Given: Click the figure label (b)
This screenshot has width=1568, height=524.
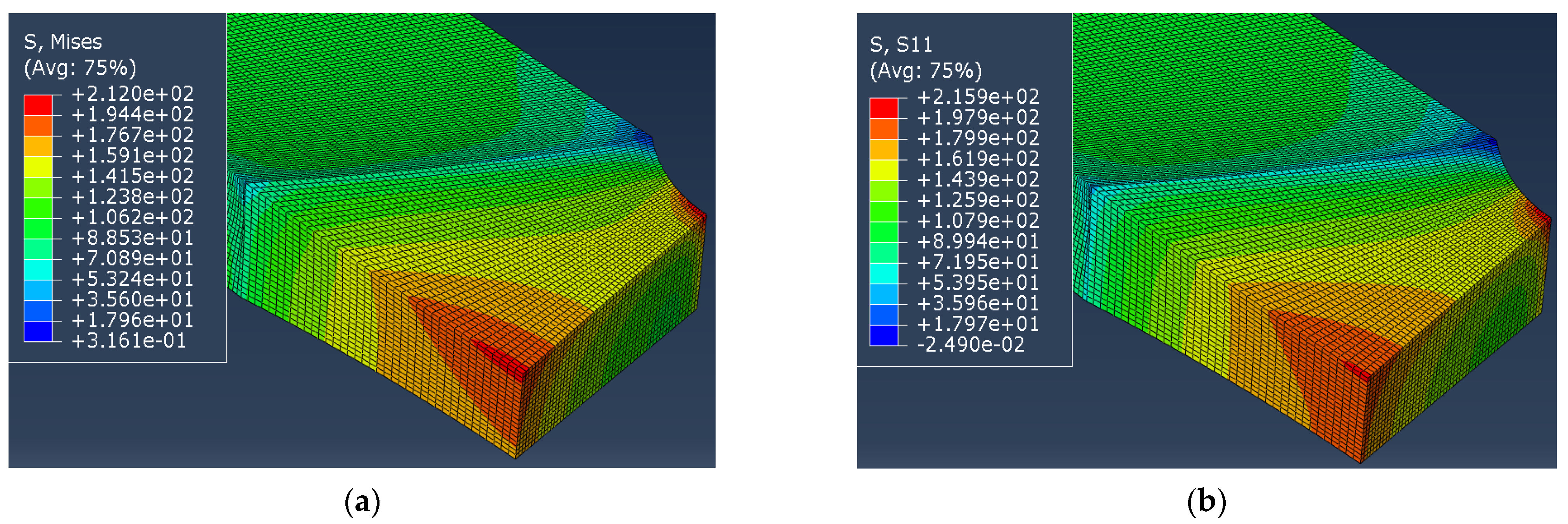Looking at the screenshot, I should (1207, 503).
